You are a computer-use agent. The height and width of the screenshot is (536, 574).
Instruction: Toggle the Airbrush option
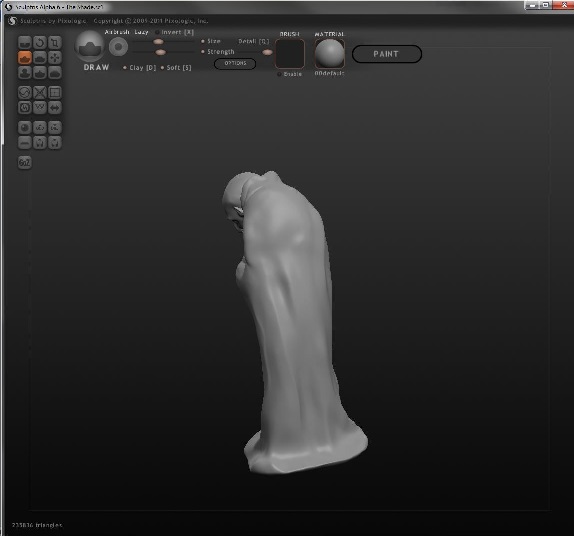[x=117, y=32]
